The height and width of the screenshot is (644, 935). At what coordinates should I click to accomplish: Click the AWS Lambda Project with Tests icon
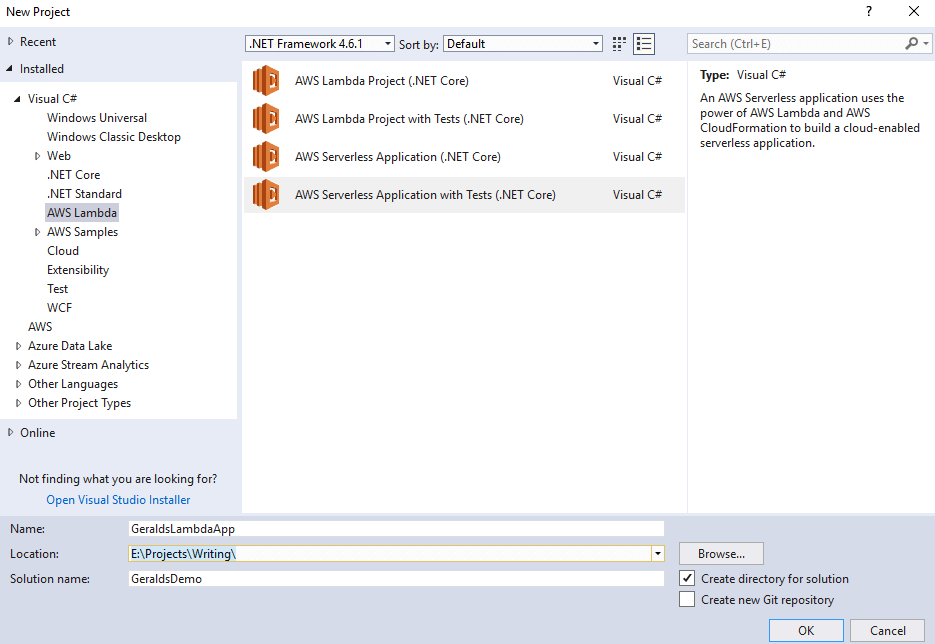point(266,119)
